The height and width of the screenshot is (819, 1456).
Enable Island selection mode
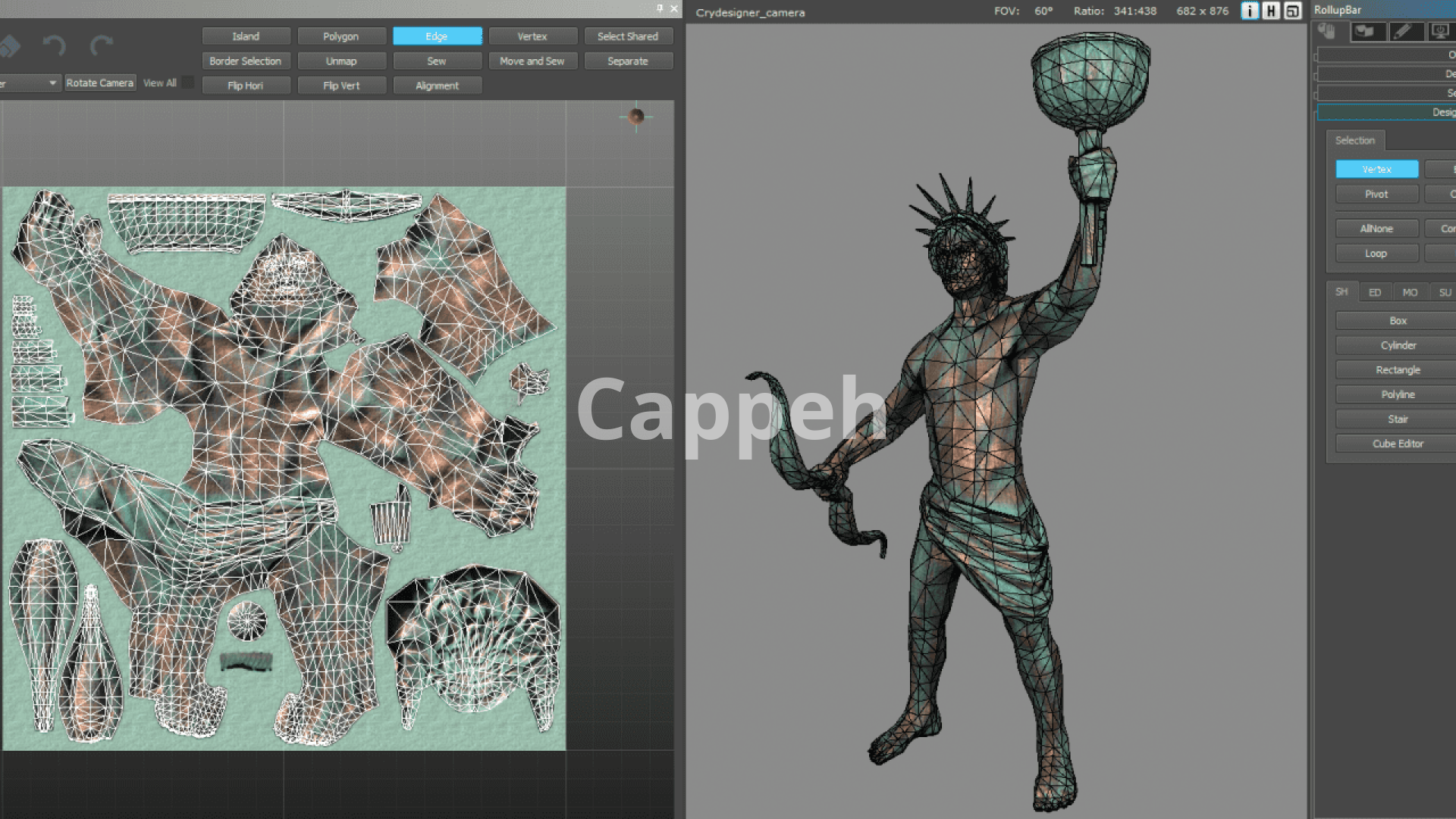[246, 36]
